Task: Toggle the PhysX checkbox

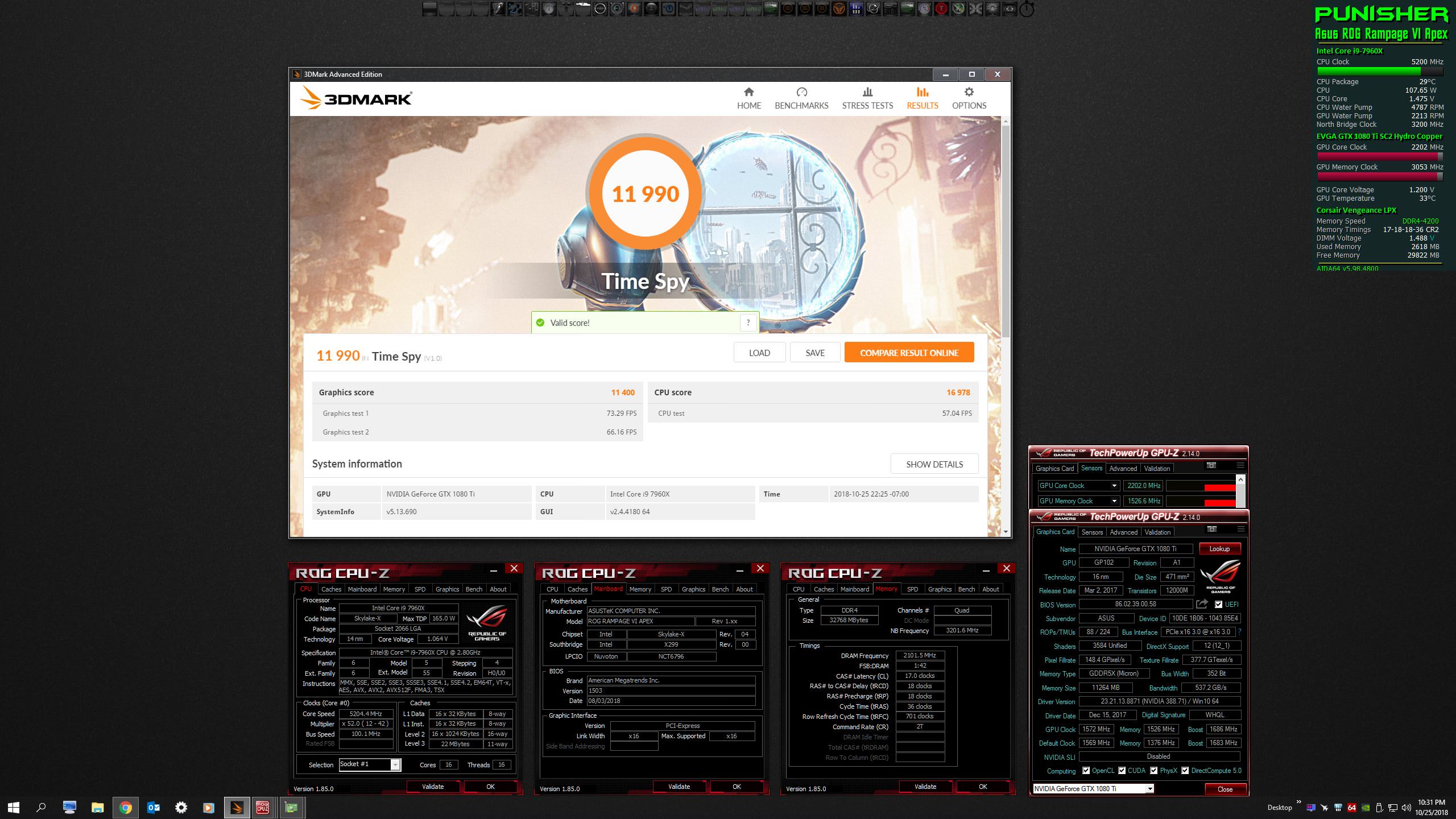Action: [1154, 771]
